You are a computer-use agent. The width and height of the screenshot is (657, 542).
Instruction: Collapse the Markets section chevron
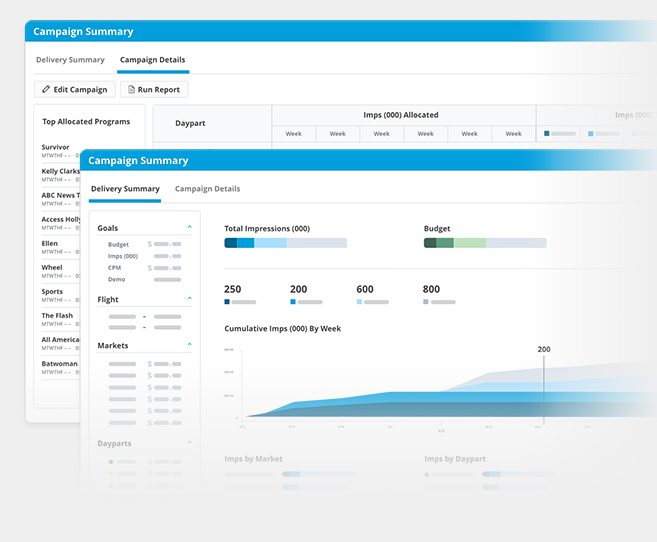pos(189,344)
